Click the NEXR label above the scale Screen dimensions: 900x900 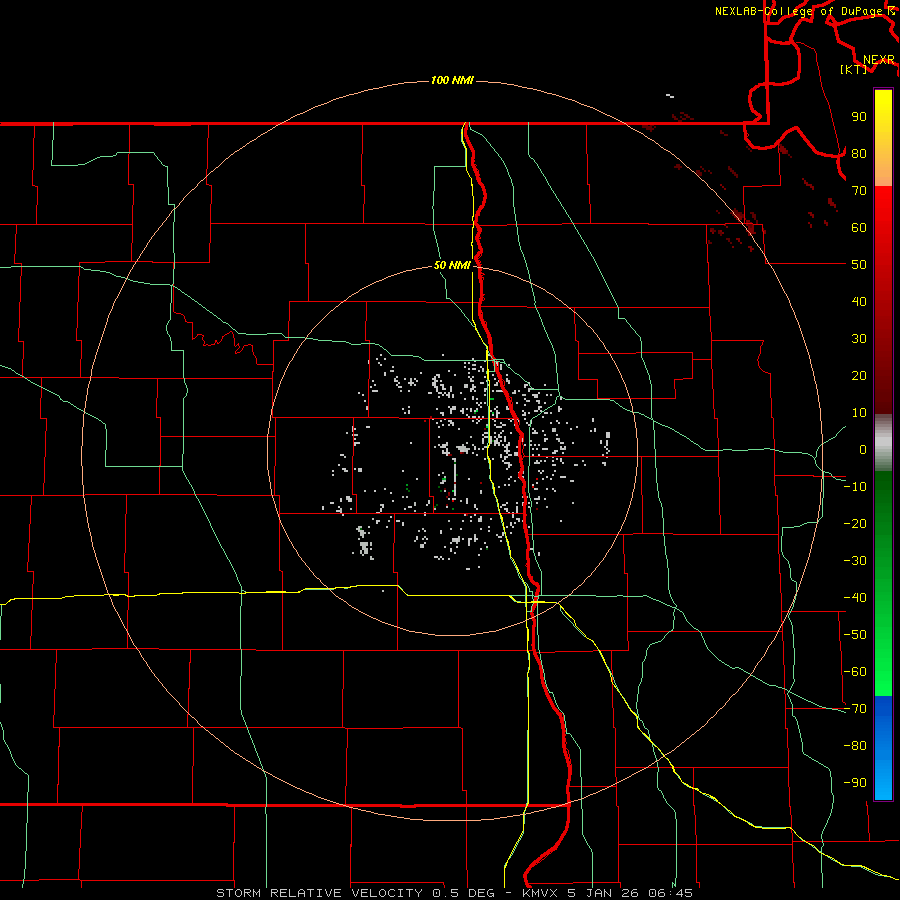point(879,60)
